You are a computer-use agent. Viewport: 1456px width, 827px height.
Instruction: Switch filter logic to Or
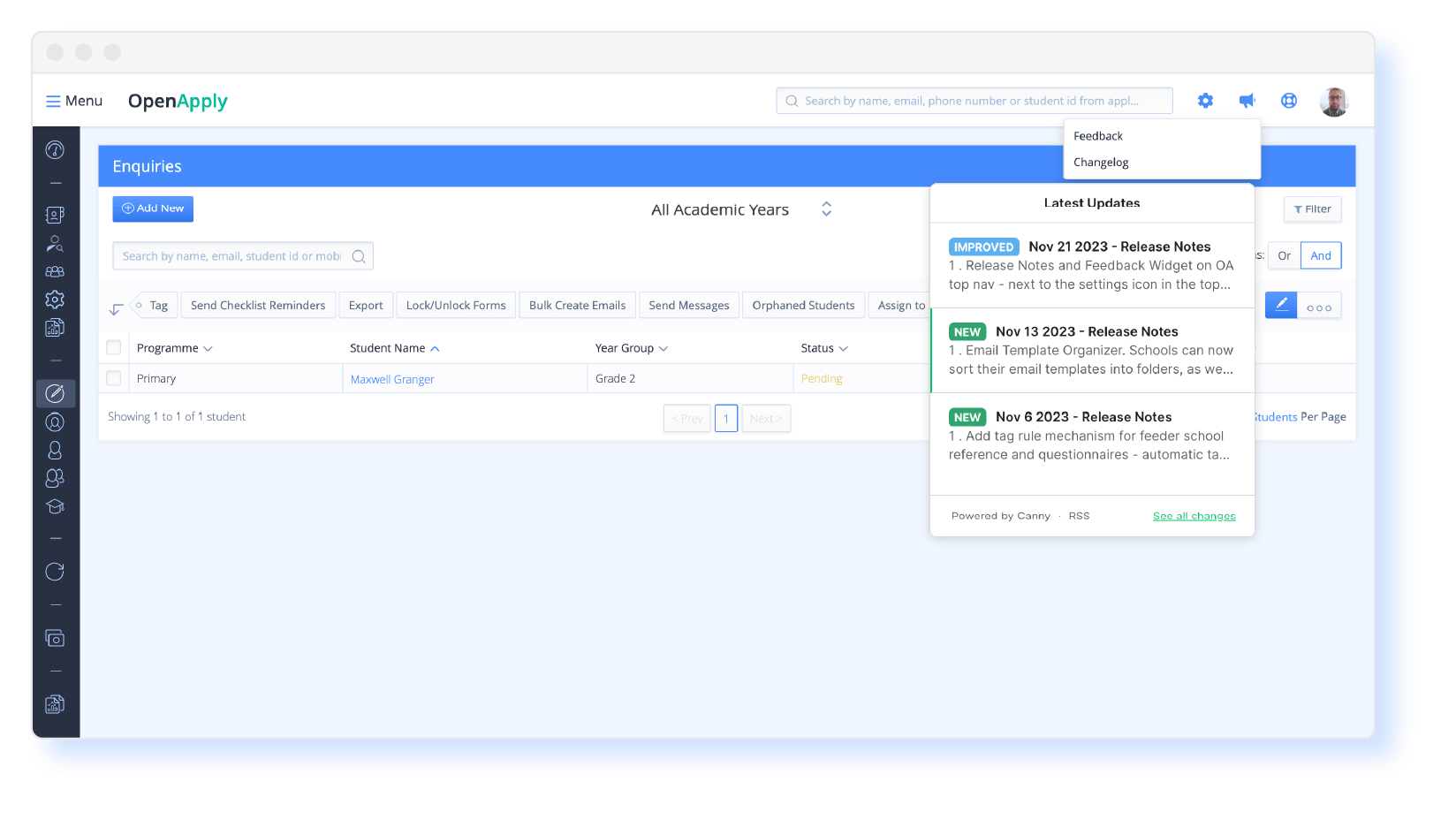tap(1284, 255)
